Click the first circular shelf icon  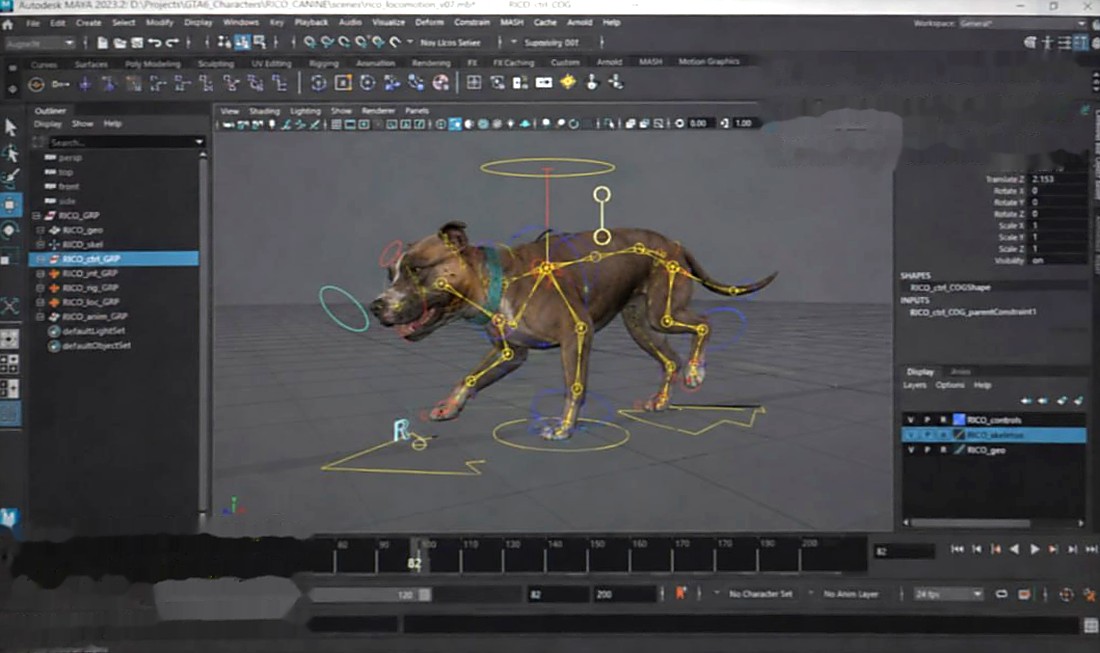click(x=36, y=84)
